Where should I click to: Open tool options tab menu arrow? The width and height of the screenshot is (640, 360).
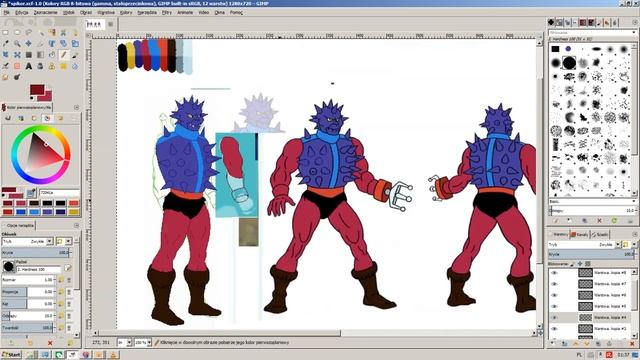76,225
